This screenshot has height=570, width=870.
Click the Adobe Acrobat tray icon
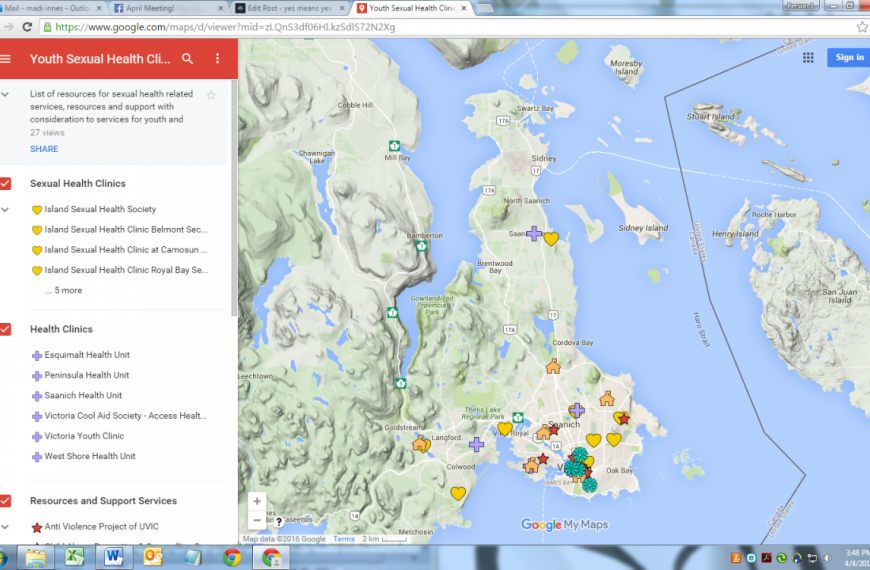(766, 558)
